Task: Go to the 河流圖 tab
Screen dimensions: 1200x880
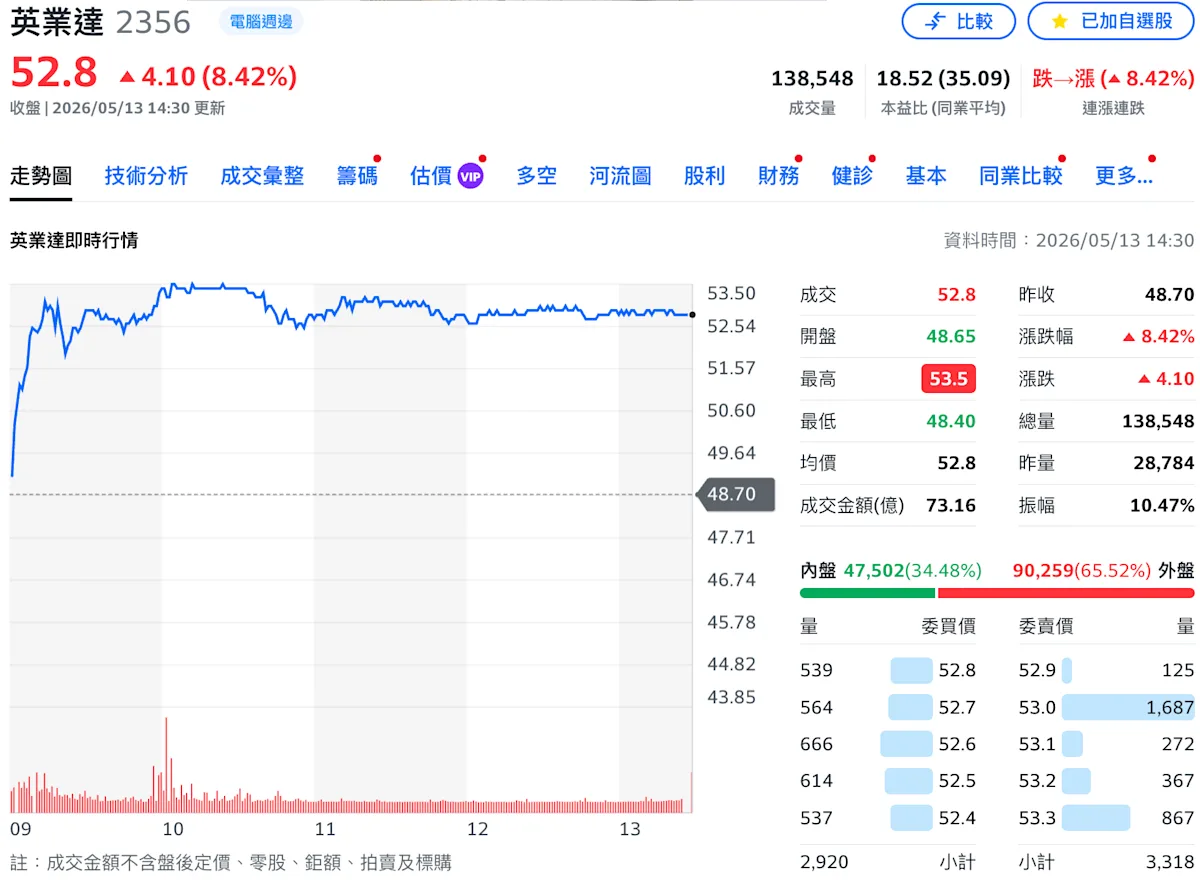Action: [x=620, y=177]
